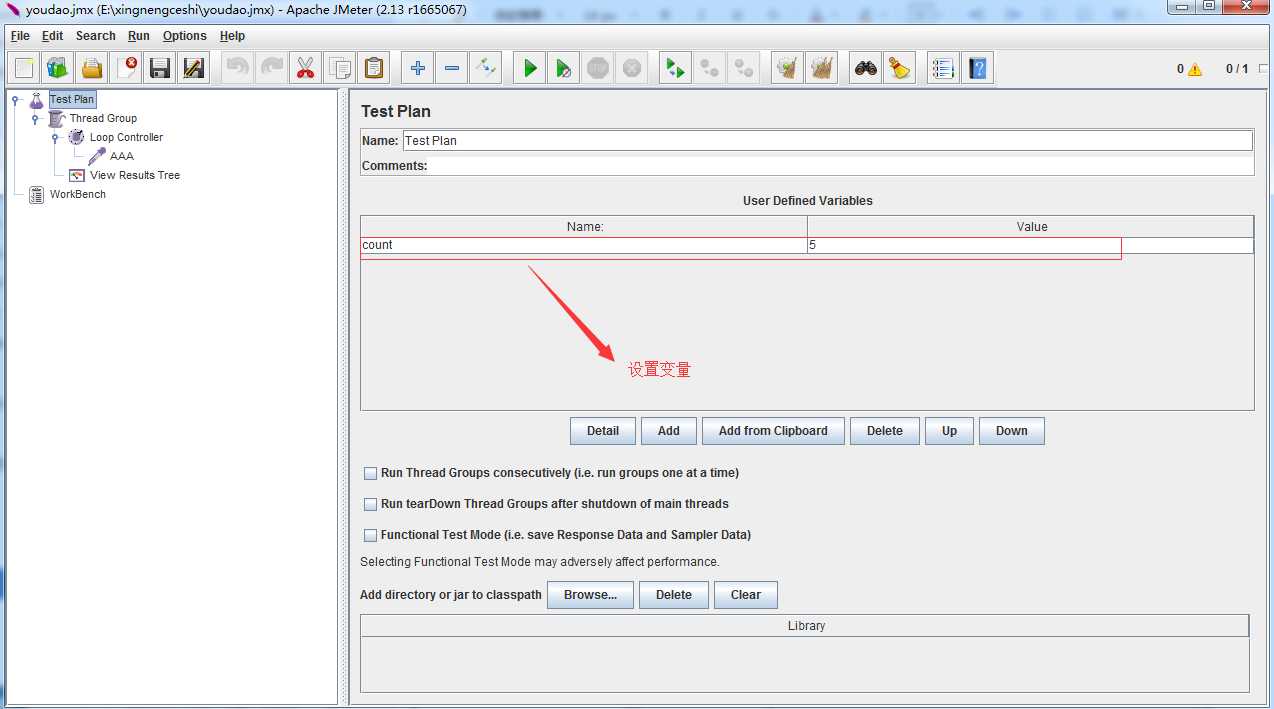
Task: Click the Comments input field
Action: coord(841,166)
